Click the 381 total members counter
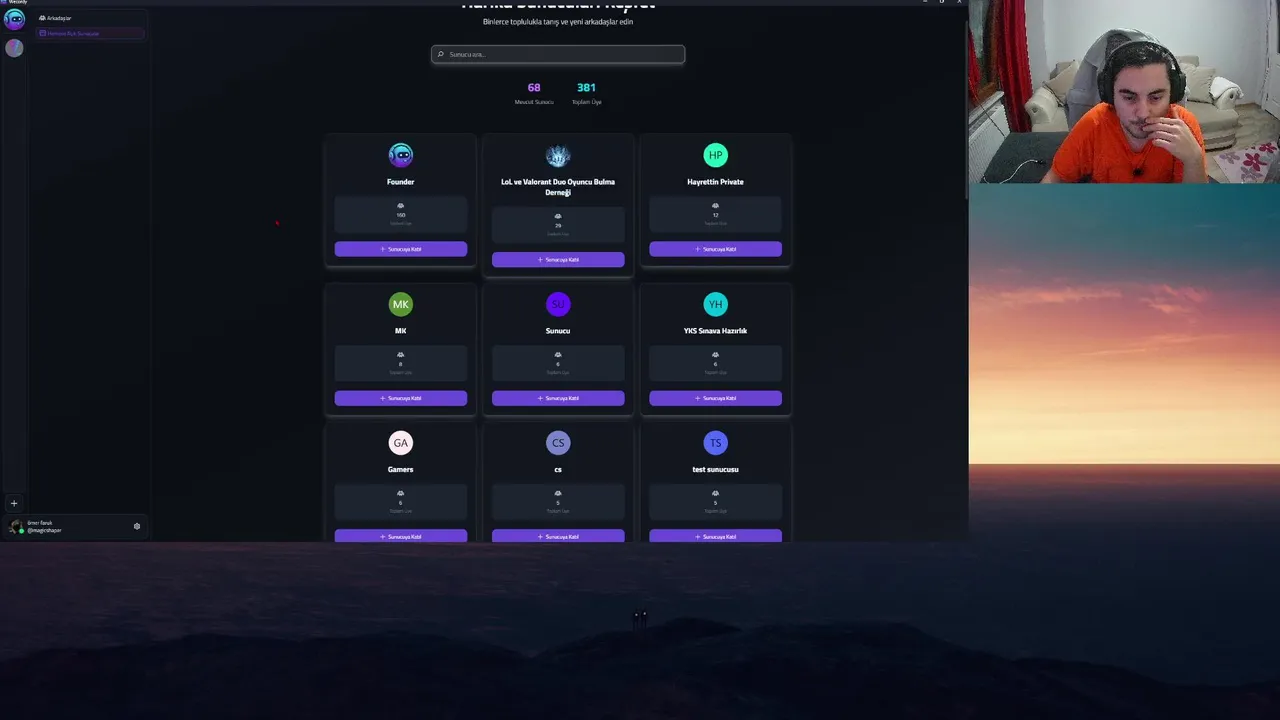This screenshot has height=720, width=1280. coord(586,93)
